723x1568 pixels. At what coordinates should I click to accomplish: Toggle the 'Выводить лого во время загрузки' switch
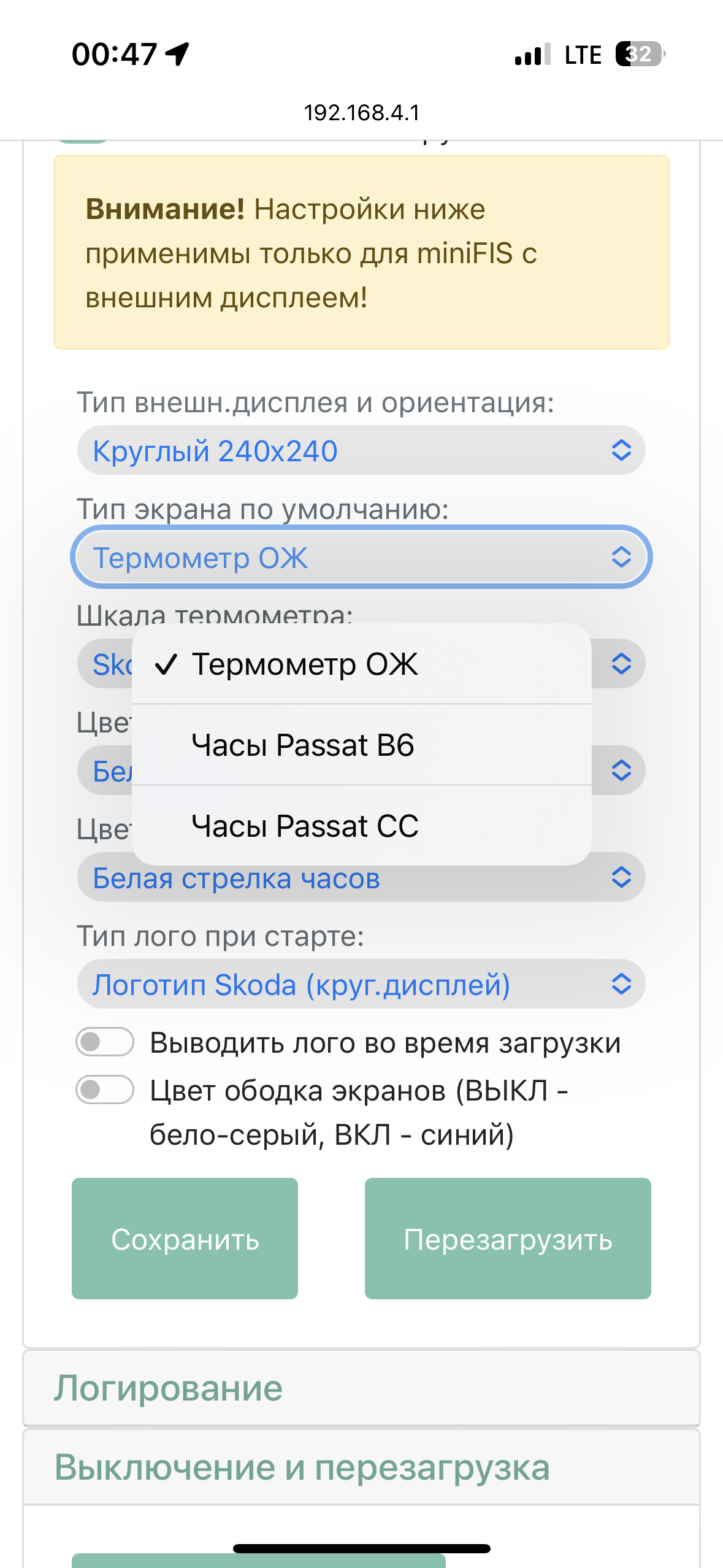(105, 1042)
